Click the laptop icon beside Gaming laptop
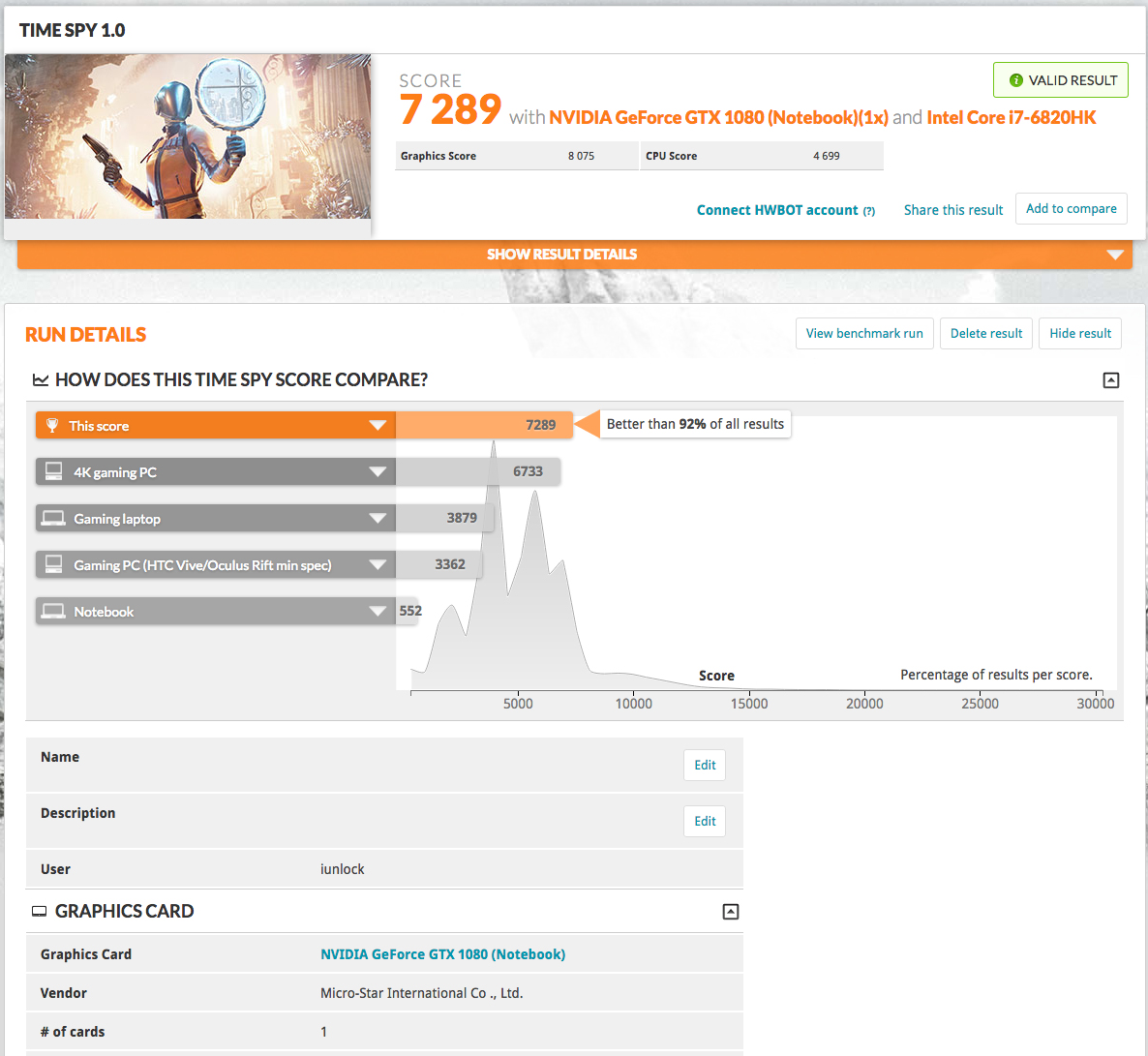Viewport: 1148px width, 1056px height. (x=53, y=519)
